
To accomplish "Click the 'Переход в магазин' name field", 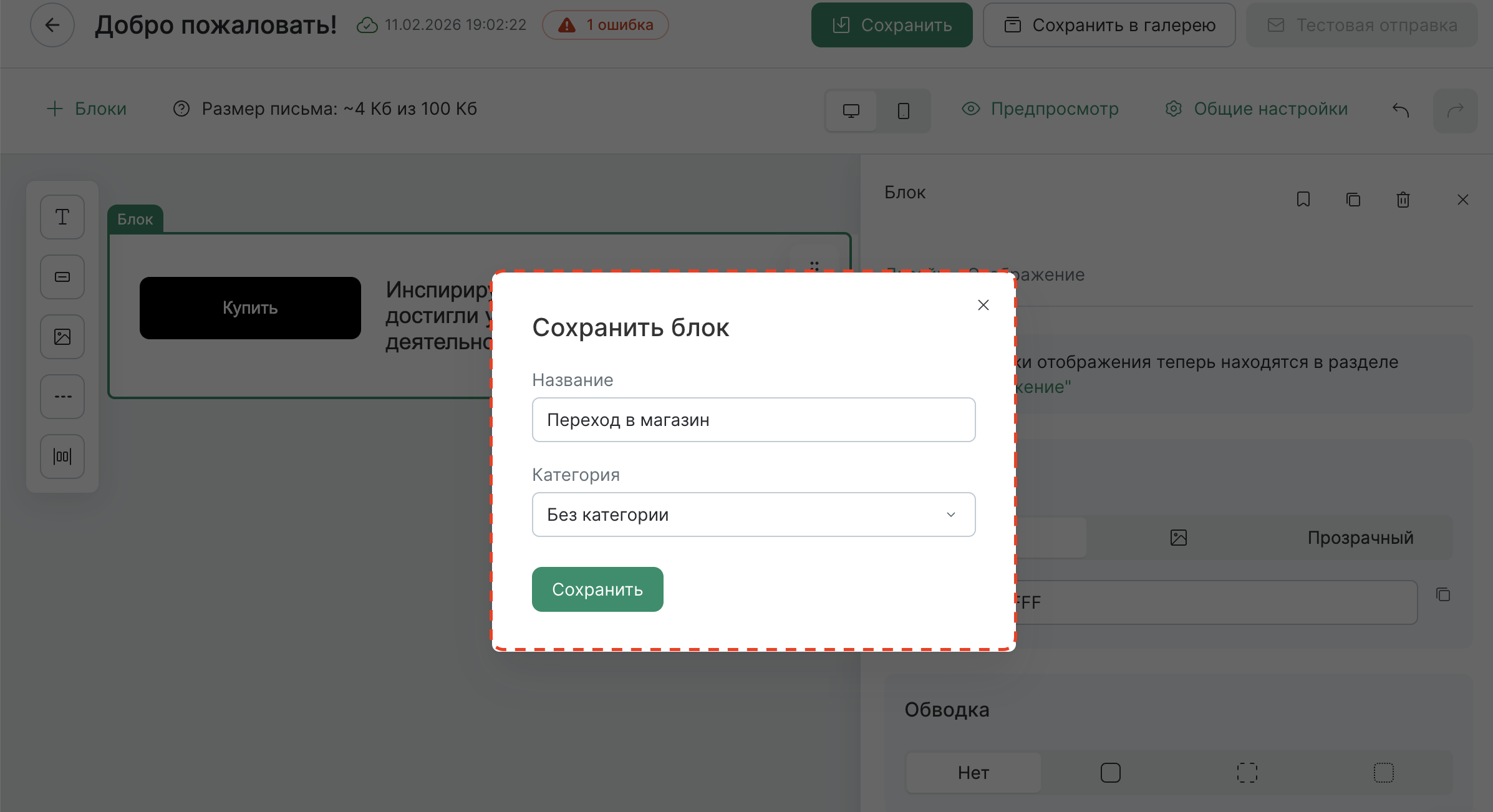I will (753, 419).
